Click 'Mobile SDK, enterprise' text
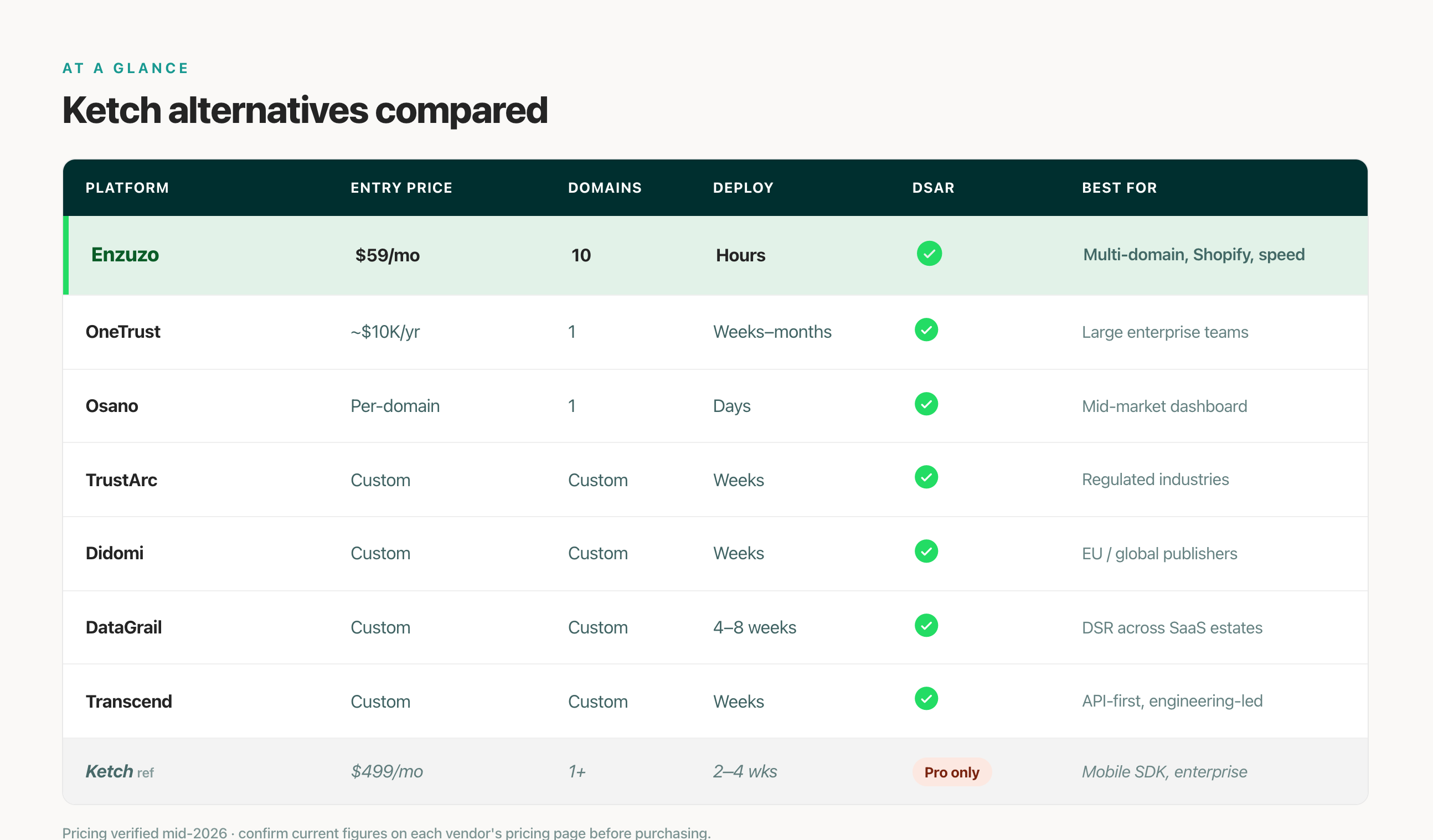 click(x=1164, y=771)
